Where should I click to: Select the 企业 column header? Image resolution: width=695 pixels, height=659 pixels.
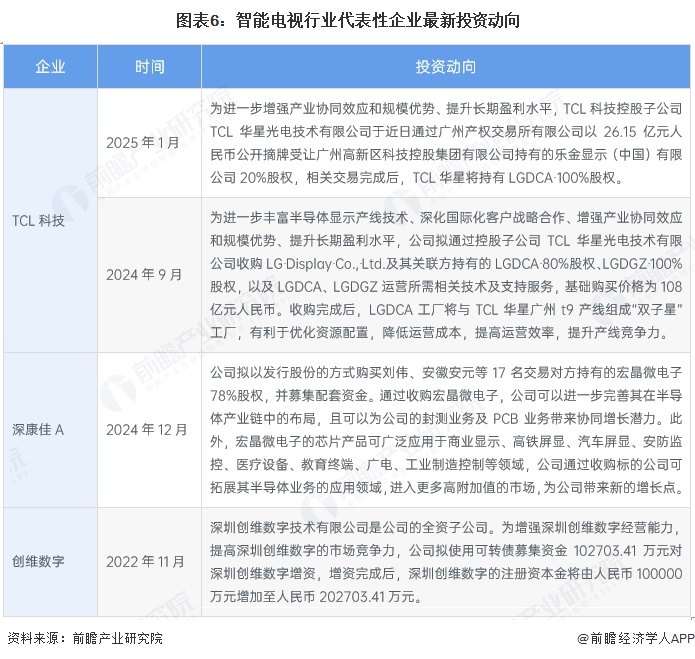click(x=51, y=66)
